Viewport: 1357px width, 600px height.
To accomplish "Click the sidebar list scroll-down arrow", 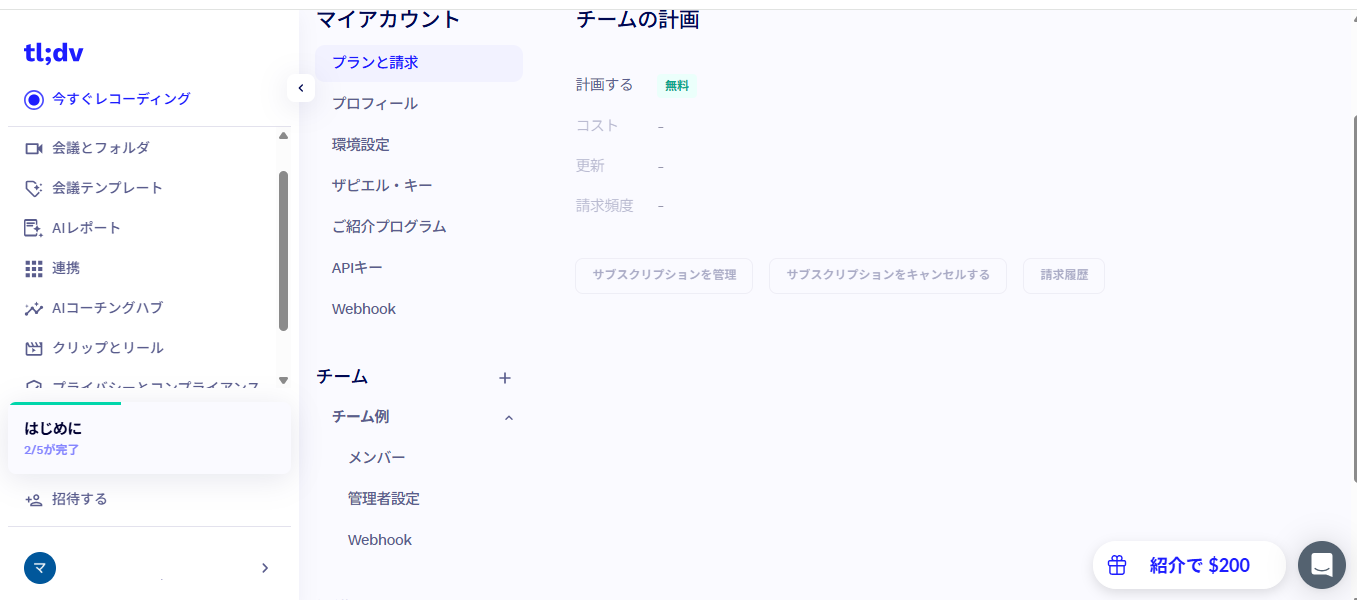I will click(x=283, y=380).
